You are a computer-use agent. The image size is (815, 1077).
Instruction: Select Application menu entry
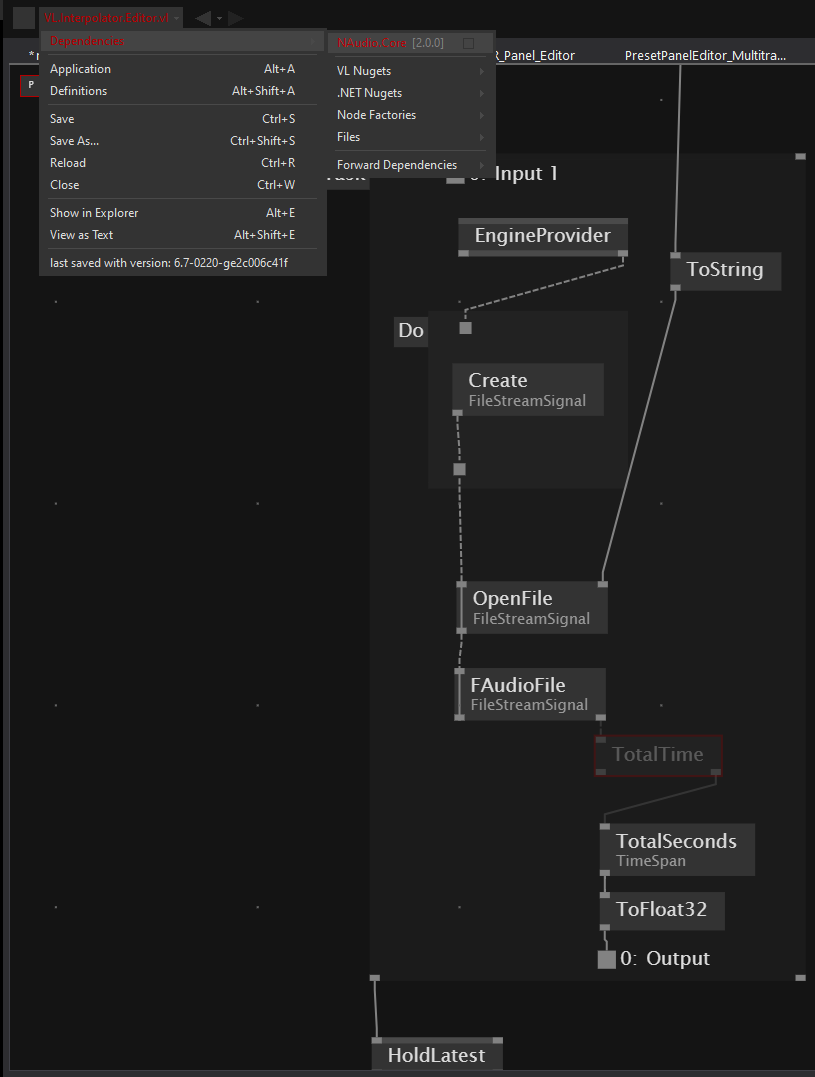click(183, 69)
